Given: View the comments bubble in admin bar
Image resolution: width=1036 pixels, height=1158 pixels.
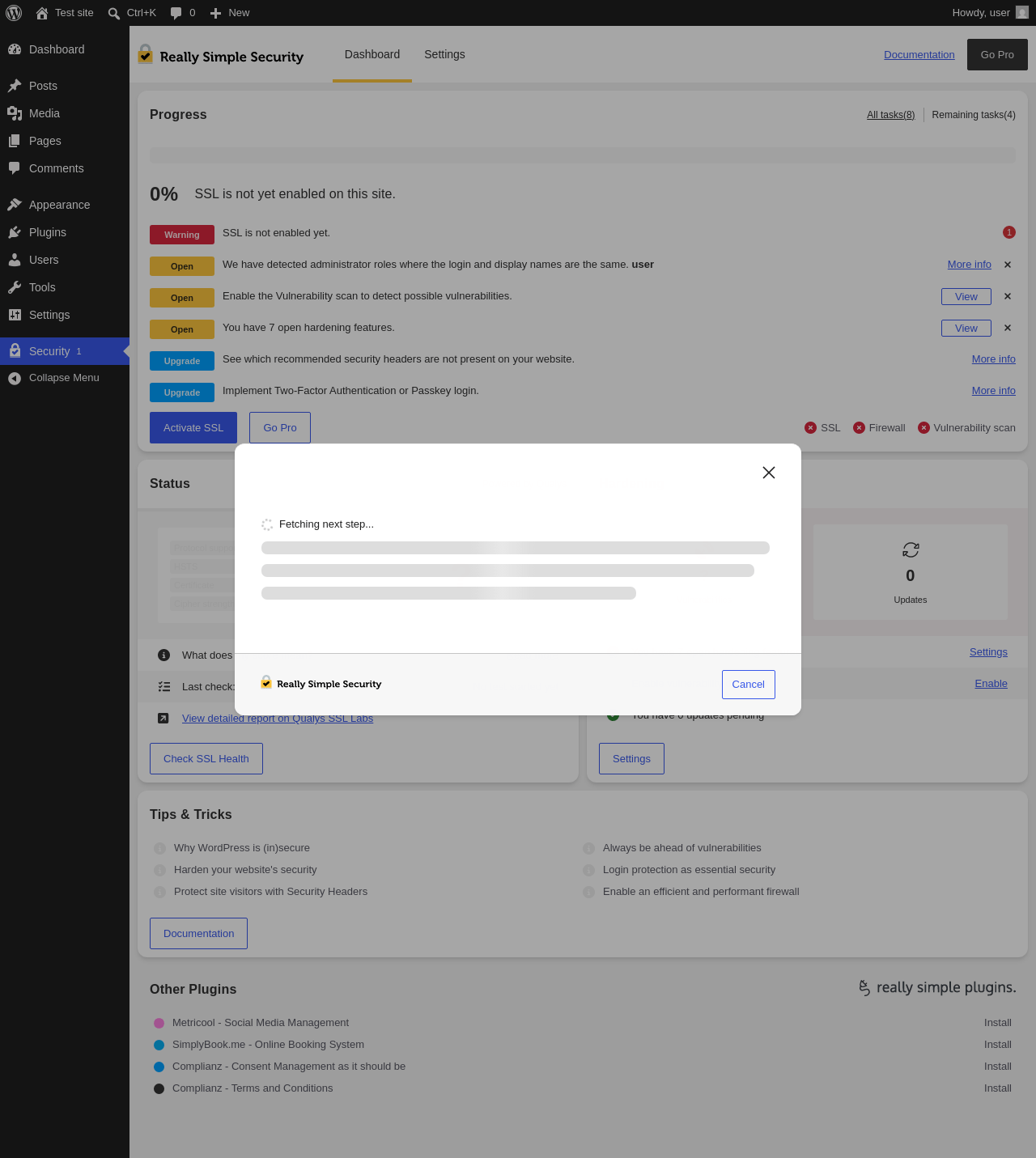Looking at the screenshot, I should click(x=183, y=13).
